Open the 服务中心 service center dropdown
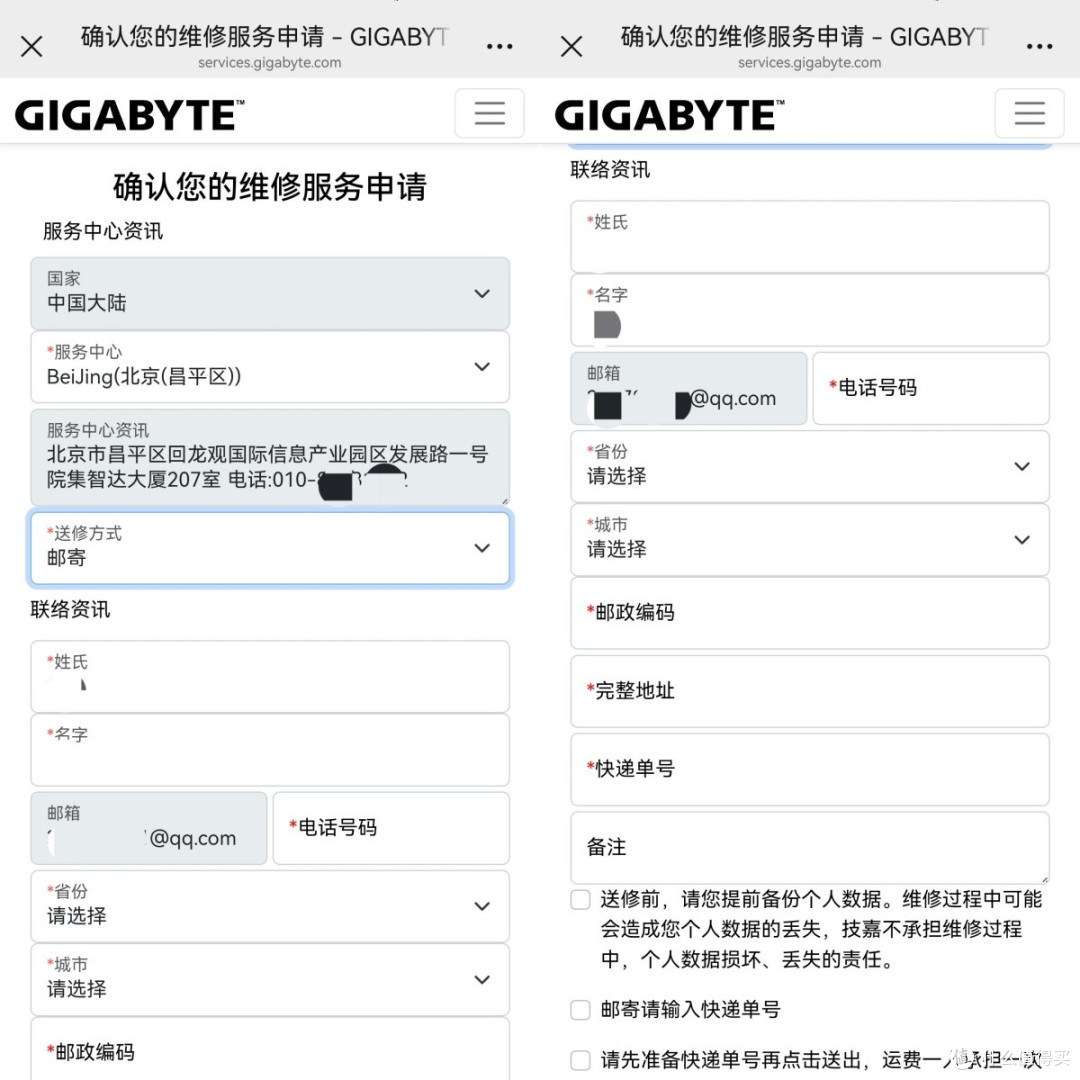This screenshot has width=1080, height=1080. pos(270,366)
